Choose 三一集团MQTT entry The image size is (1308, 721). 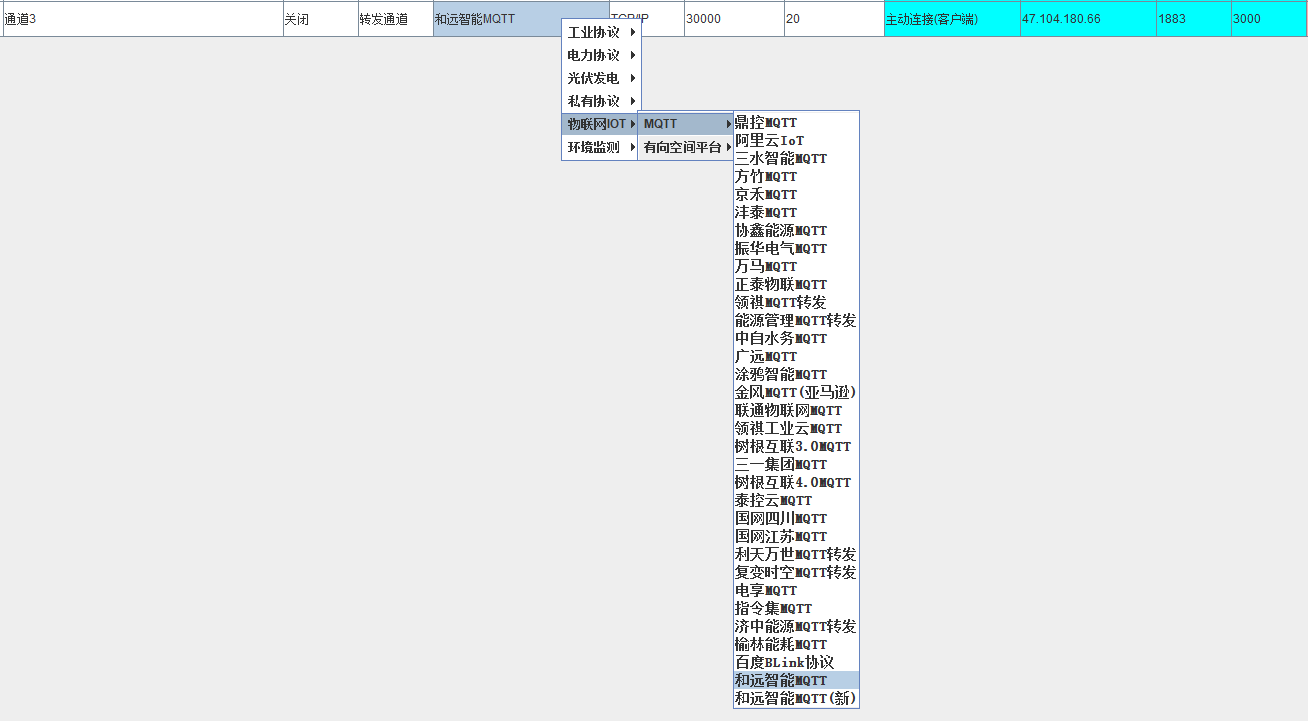coord(796,464)
